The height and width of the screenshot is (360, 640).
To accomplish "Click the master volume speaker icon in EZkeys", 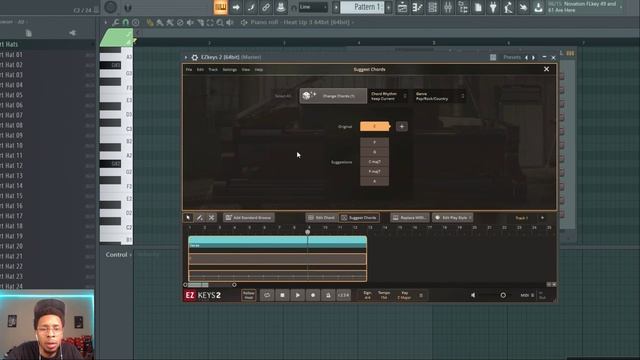I will 473,295.
